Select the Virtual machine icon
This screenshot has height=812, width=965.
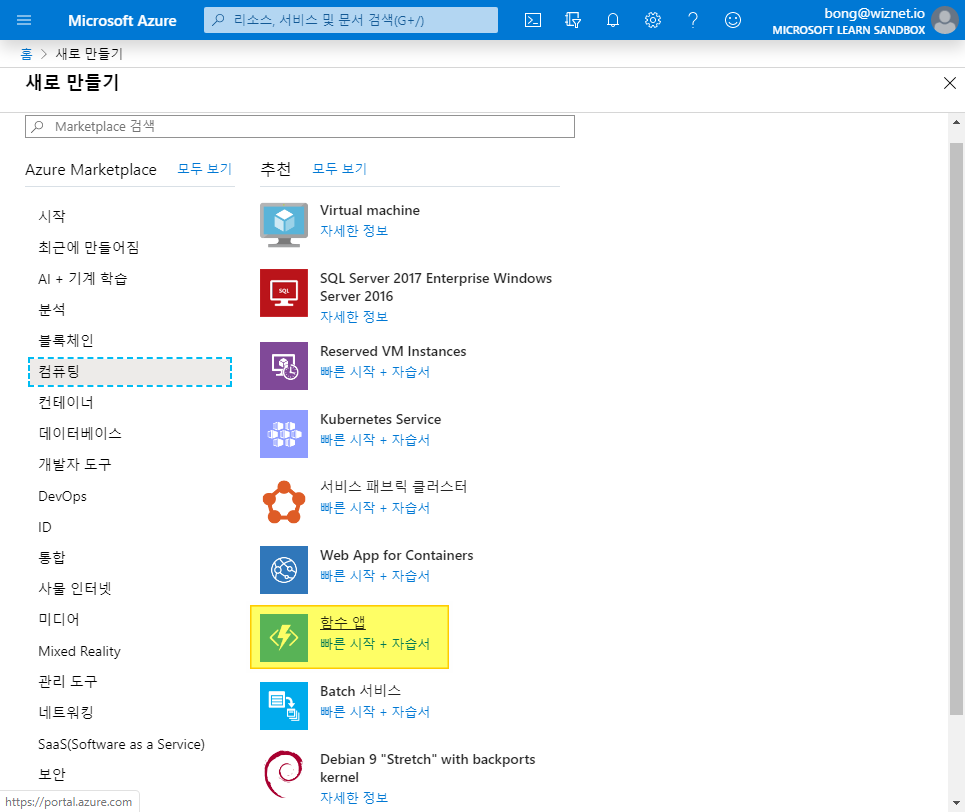pyautogui.click(x=284, y=225)
